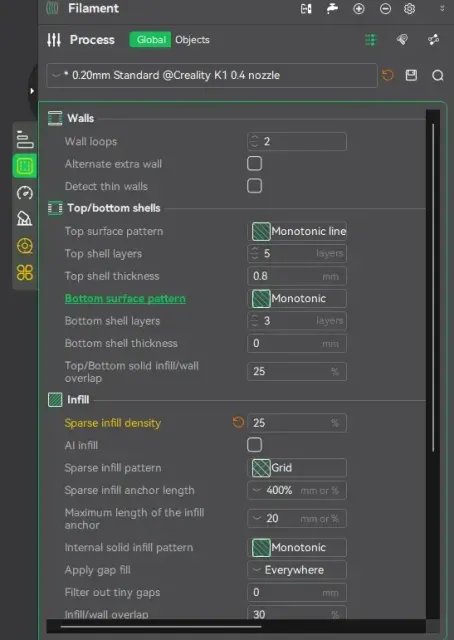454x640 pixels.
Task: Open Maximum infill anchor length dropdown
Action: pos(297,519)
